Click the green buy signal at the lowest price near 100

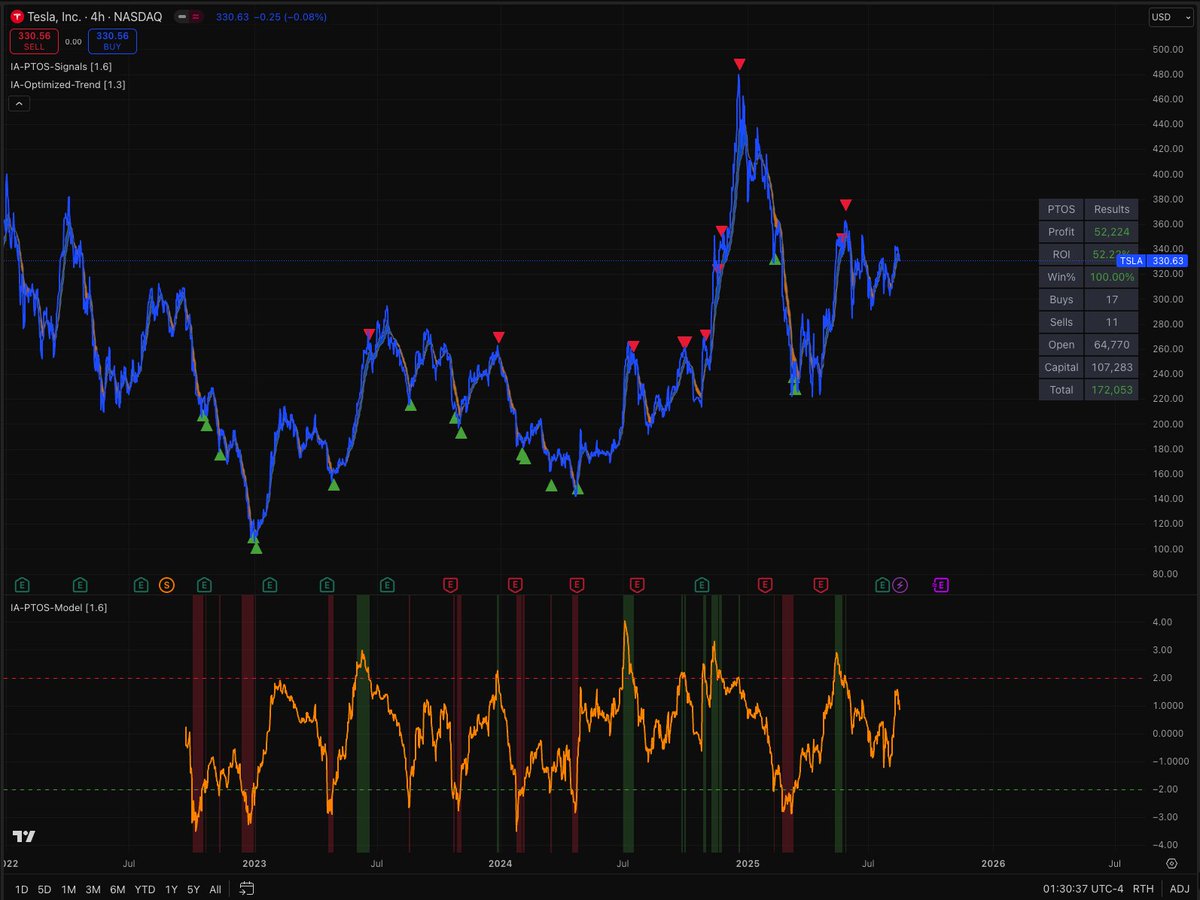click(x=256, y=547)
